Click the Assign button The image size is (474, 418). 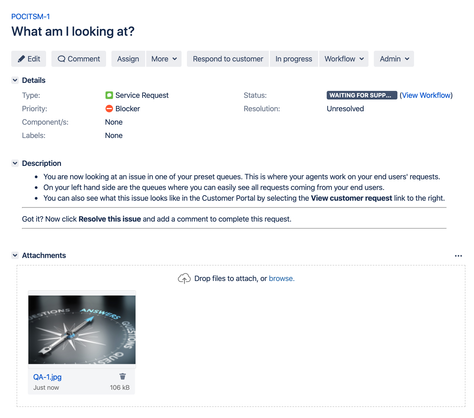128,59
